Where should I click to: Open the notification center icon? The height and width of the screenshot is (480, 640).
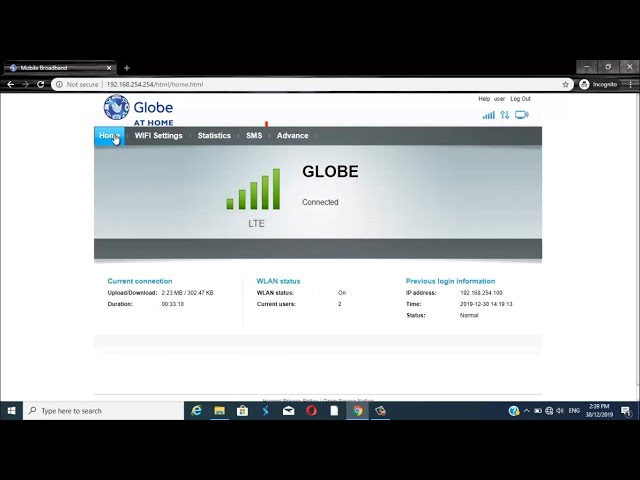(x=625, y=411)
